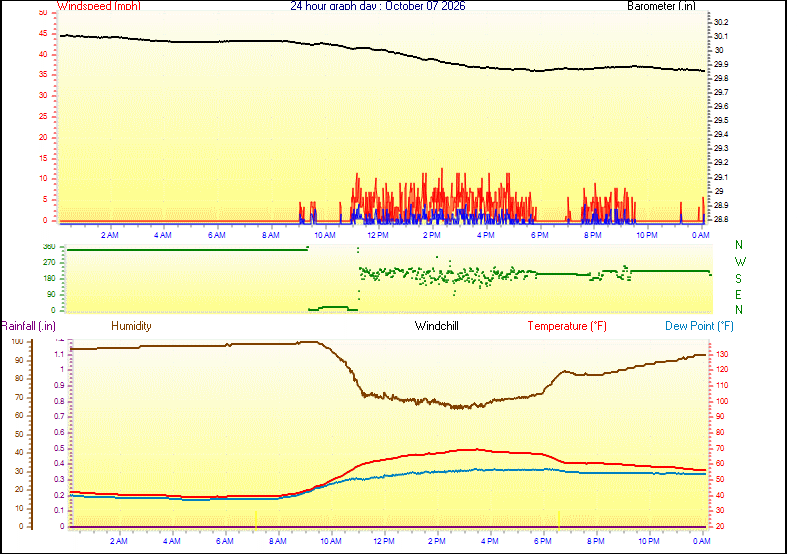Select the 30.1 barometer axis value
This screenshot has height=554, width=798.
coord(721,37)
